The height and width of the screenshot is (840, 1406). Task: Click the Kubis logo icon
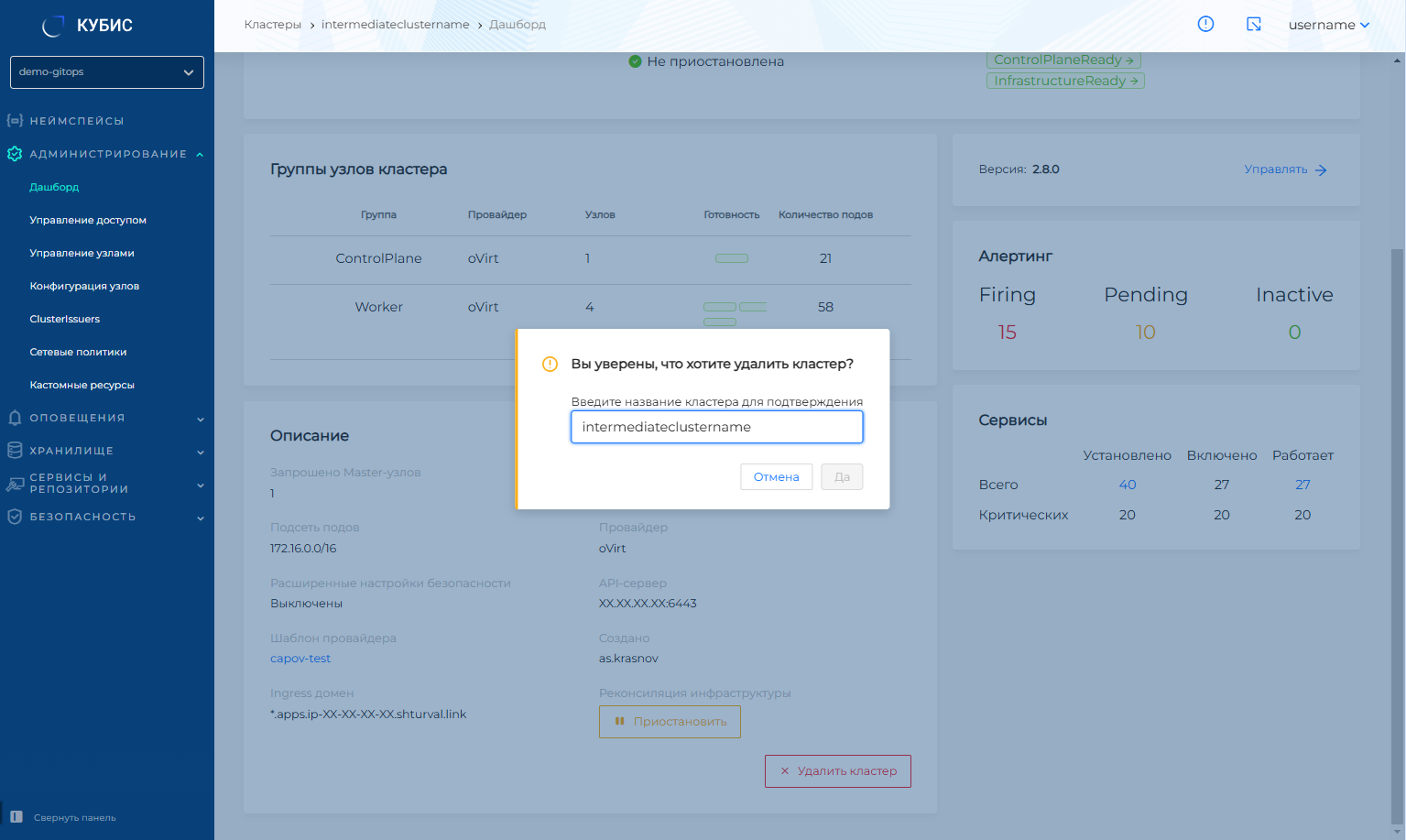[53, 26]
